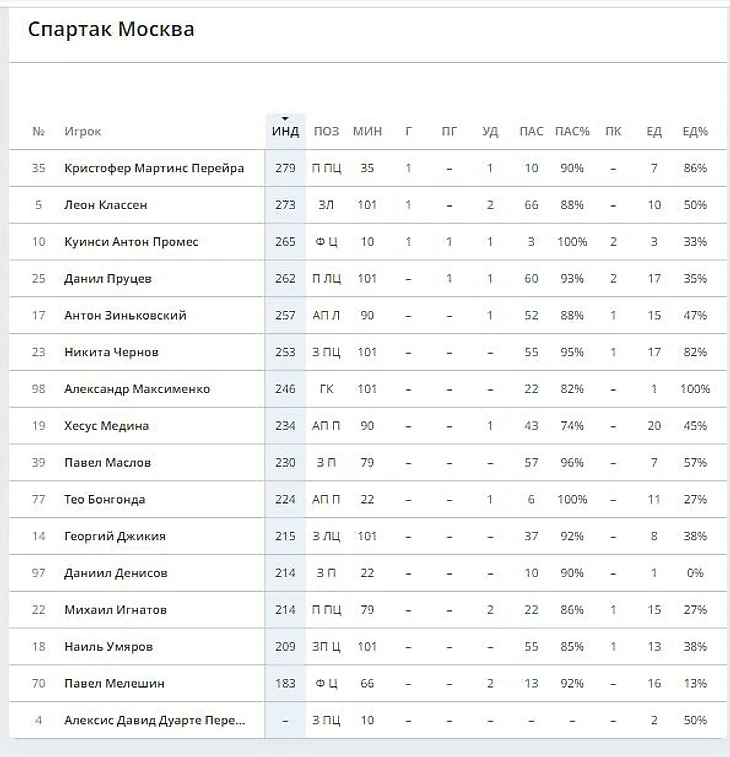
Task: Click on Антон Зиньковский name
Action: [125, 315]
